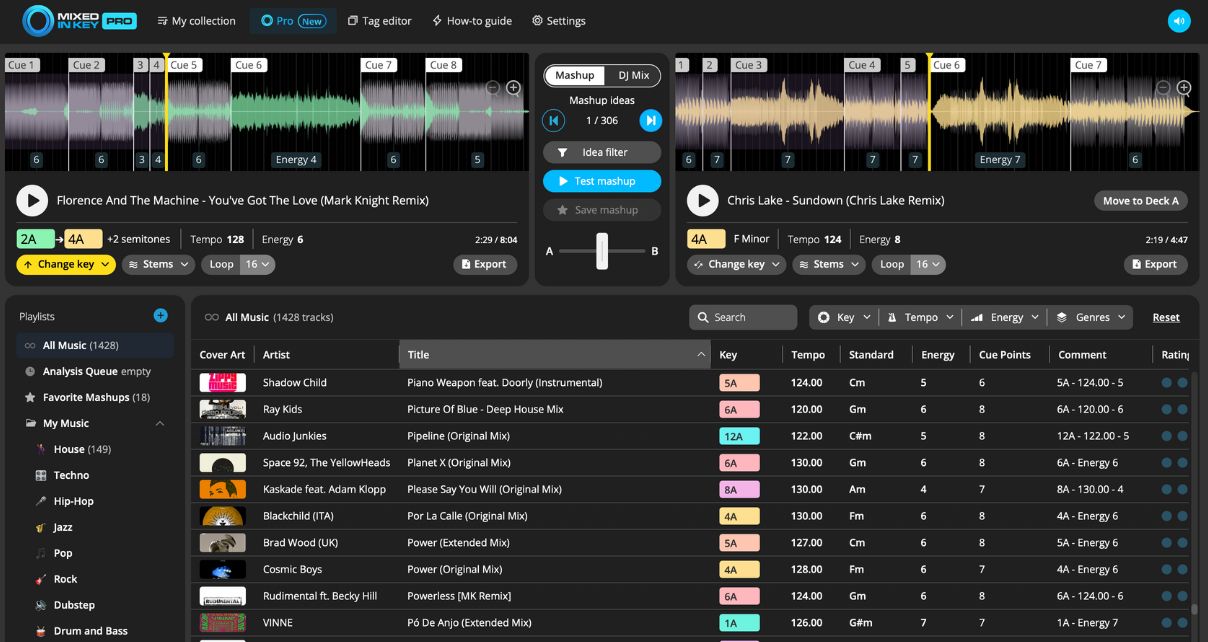The height and width of the screenshot is (642, 1208).
Task: Collapse the My Music folder
Action: pyautogui.click(x=160, y=424)
